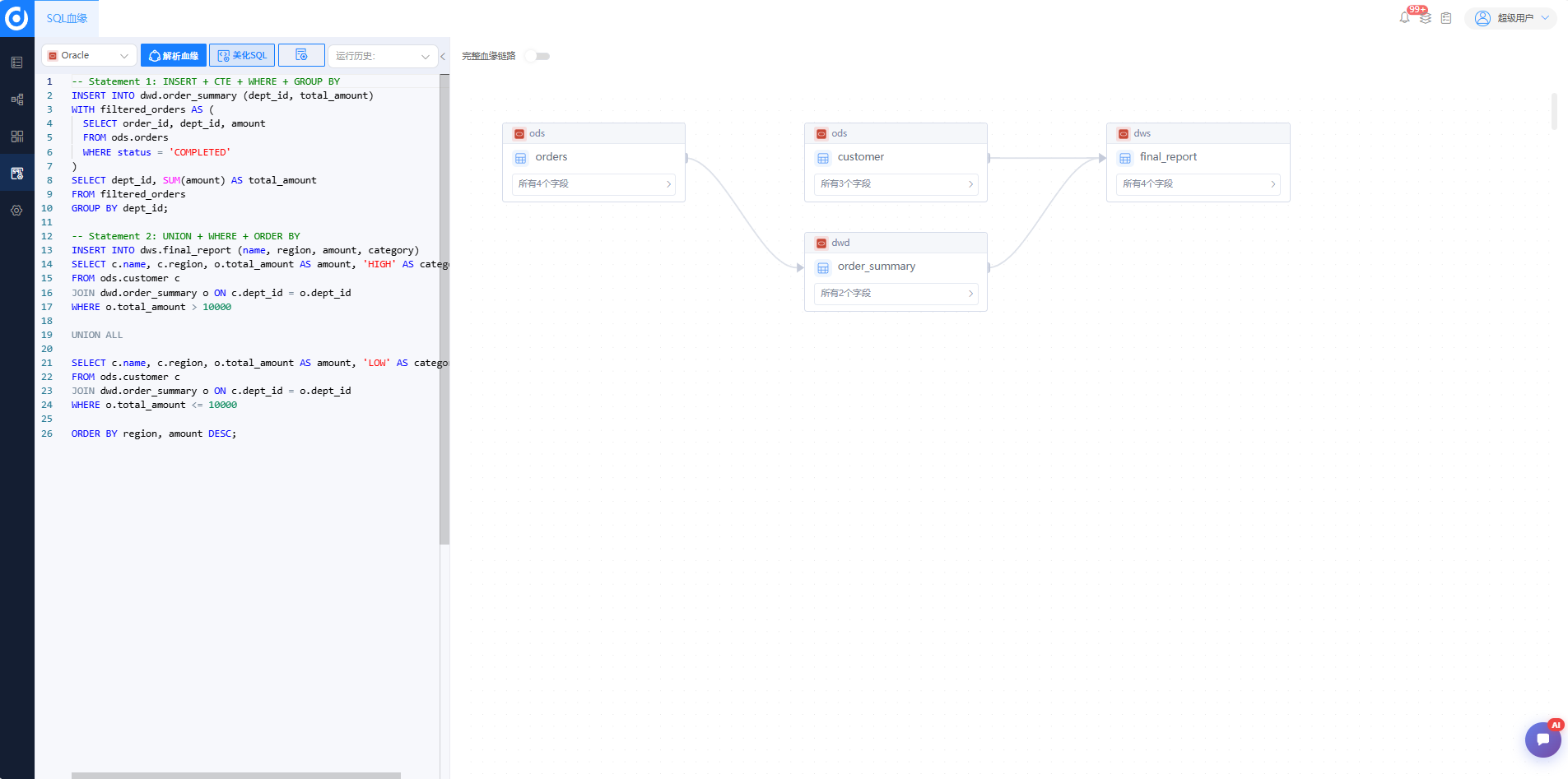Open the notification bell icon
Image resolution: width=1568 pixels, height=779 pixels.
(1404, 18)
